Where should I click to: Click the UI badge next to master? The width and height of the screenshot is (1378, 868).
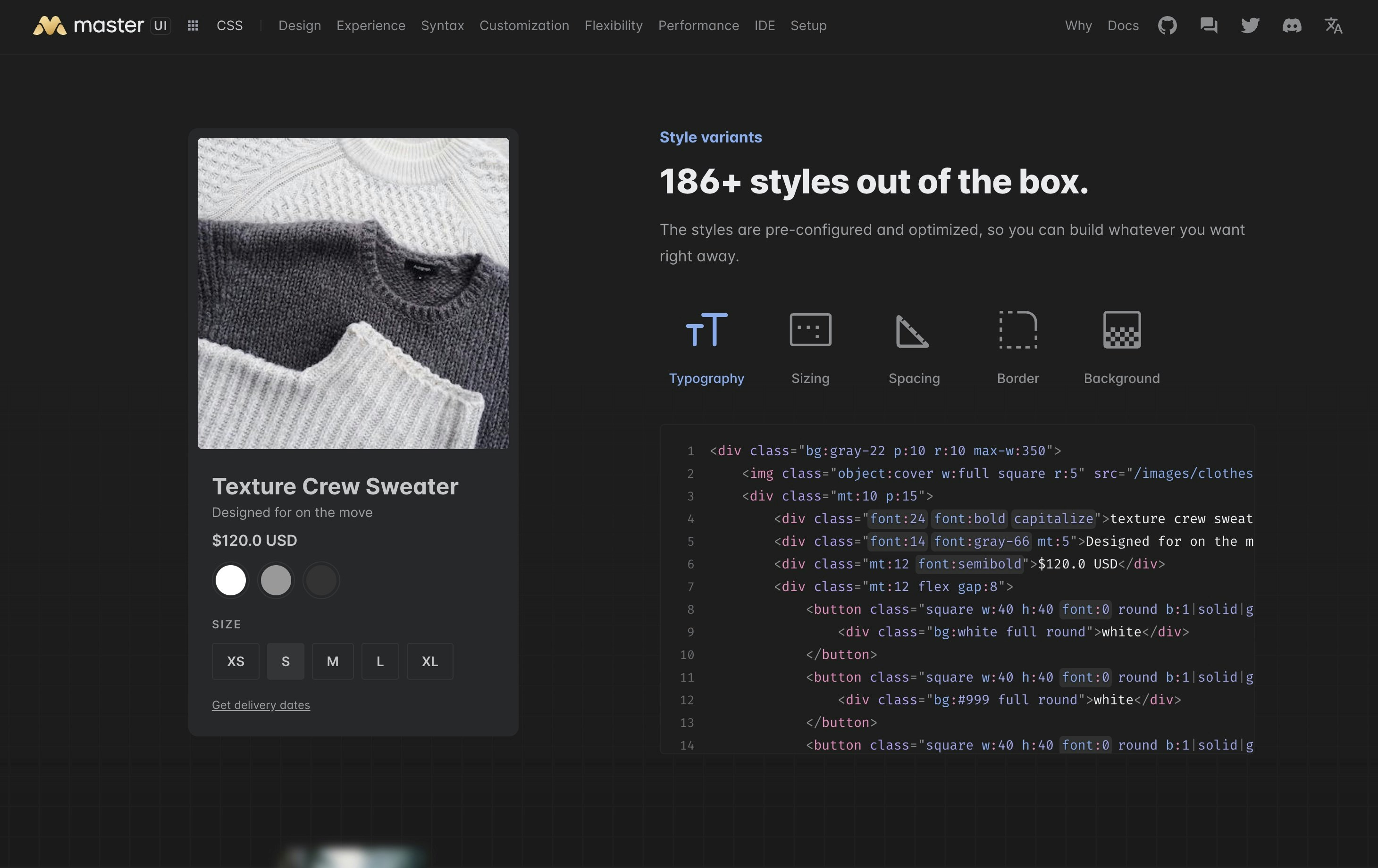[160, 26]
